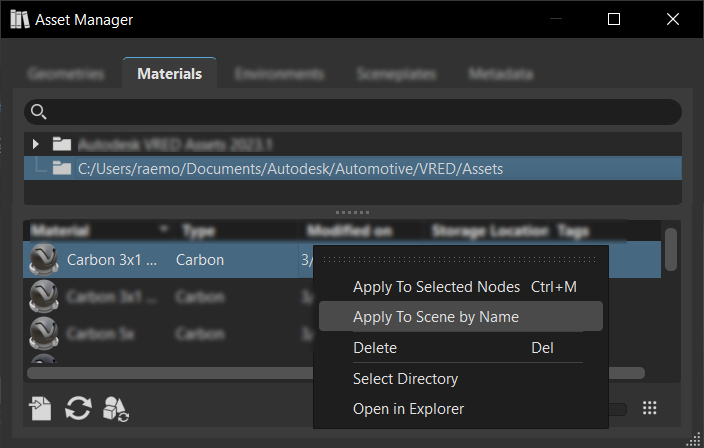
Task: Click the Carbon 3x1 material ball icon
Action: click(45, 260)
